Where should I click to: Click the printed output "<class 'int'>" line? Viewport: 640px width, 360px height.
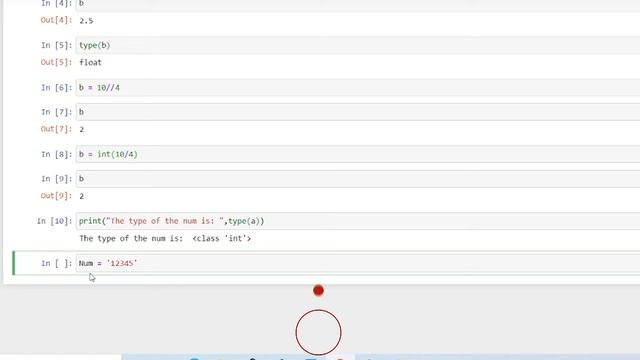pyautogui.click(x=165, y=238)
